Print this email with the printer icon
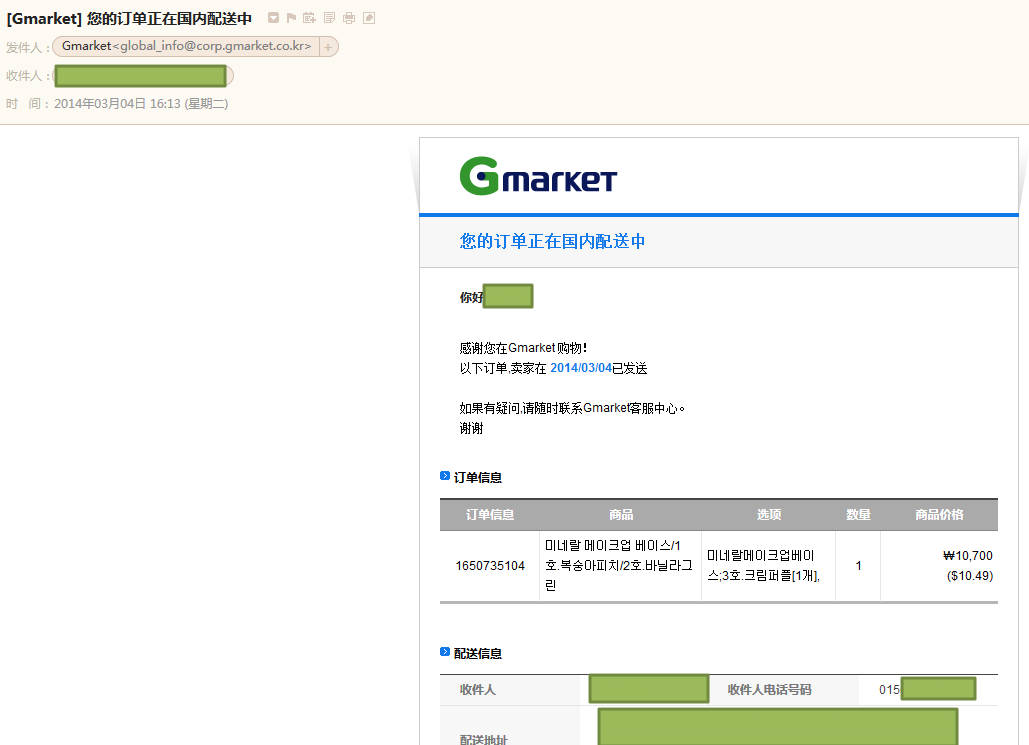 [349, 18]
